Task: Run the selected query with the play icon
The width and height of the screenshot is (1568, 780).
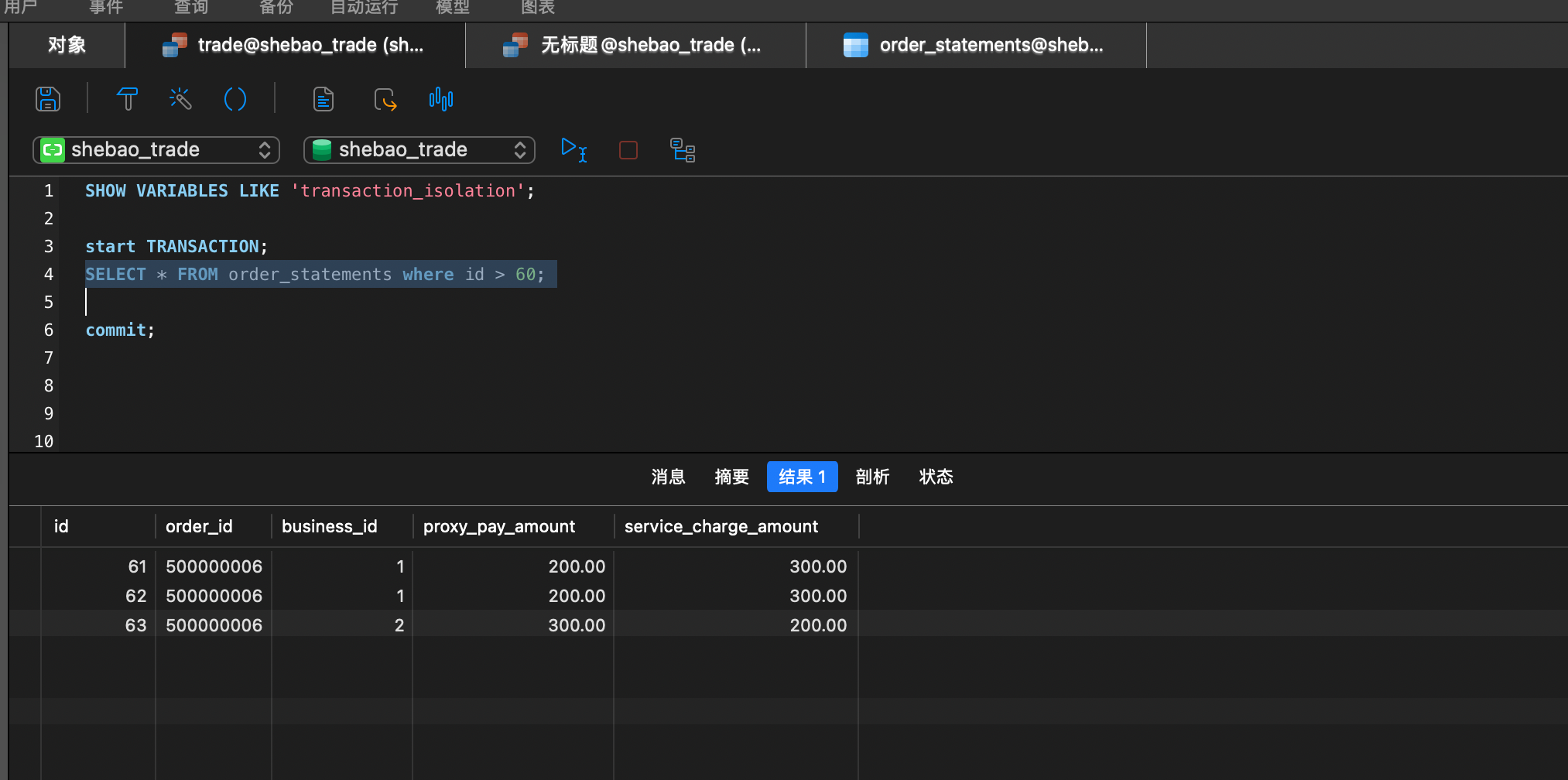Action: (573, 149)
